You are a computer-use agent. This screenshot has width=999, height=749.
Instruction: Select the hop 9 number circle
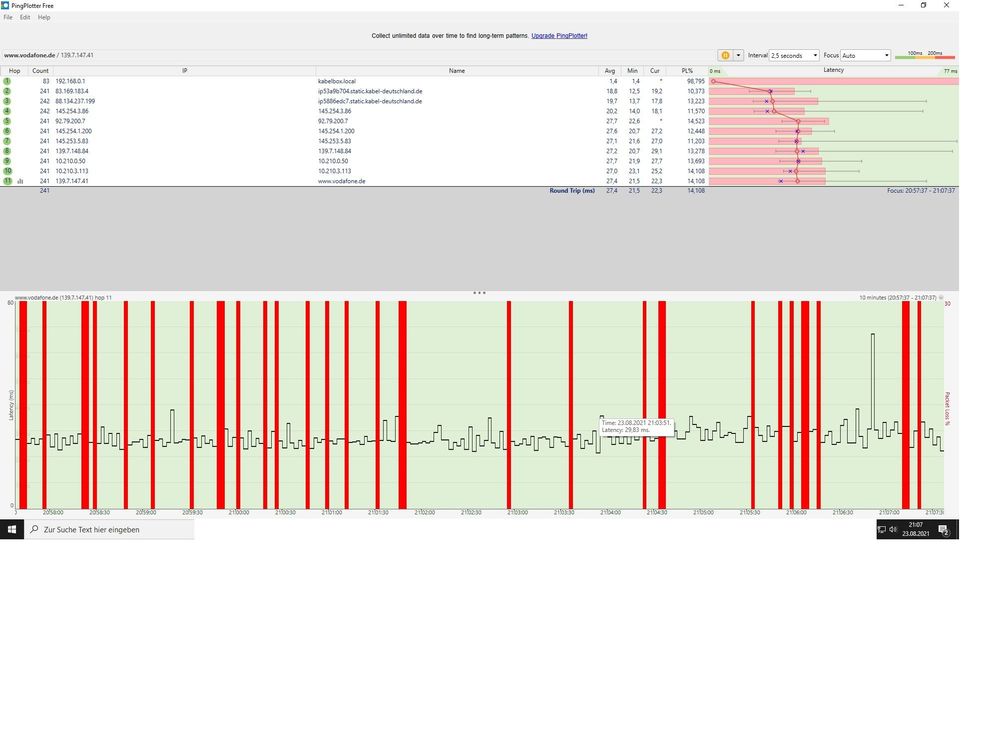click(x=7, y=161)
